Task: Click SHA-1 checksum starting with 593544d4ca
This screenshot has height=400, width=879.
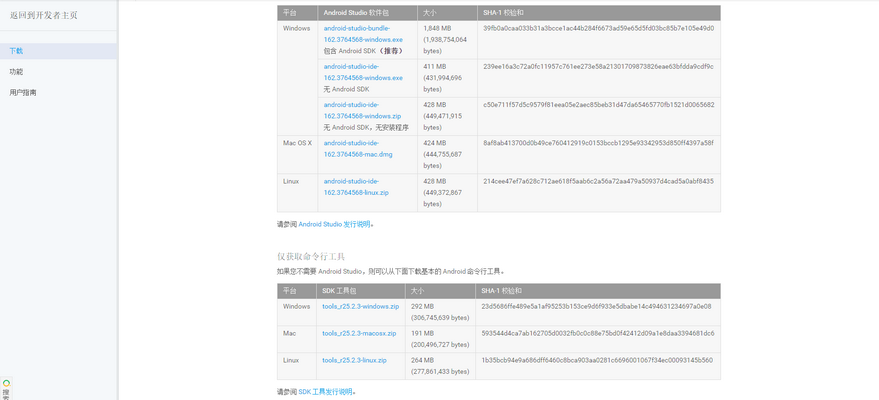Action: (598, 333)
